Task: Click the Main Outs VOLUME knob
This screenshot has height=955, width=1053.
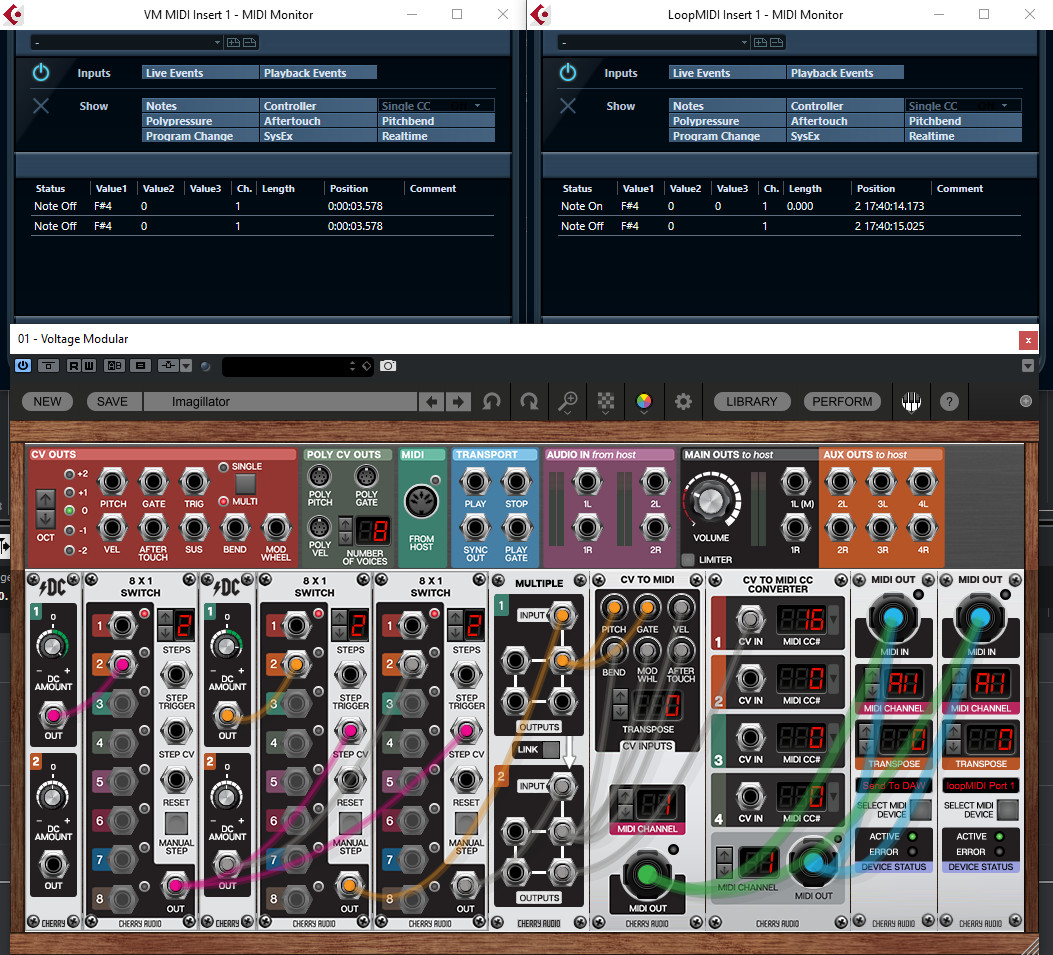Action: tap(711, 501)
